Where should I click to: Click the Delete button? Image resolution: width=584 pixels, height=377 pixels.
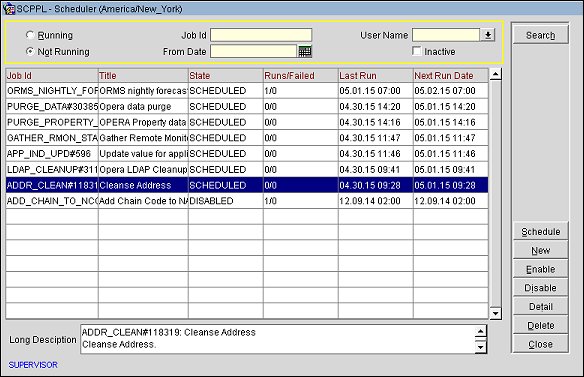click(x=540, y=325)
